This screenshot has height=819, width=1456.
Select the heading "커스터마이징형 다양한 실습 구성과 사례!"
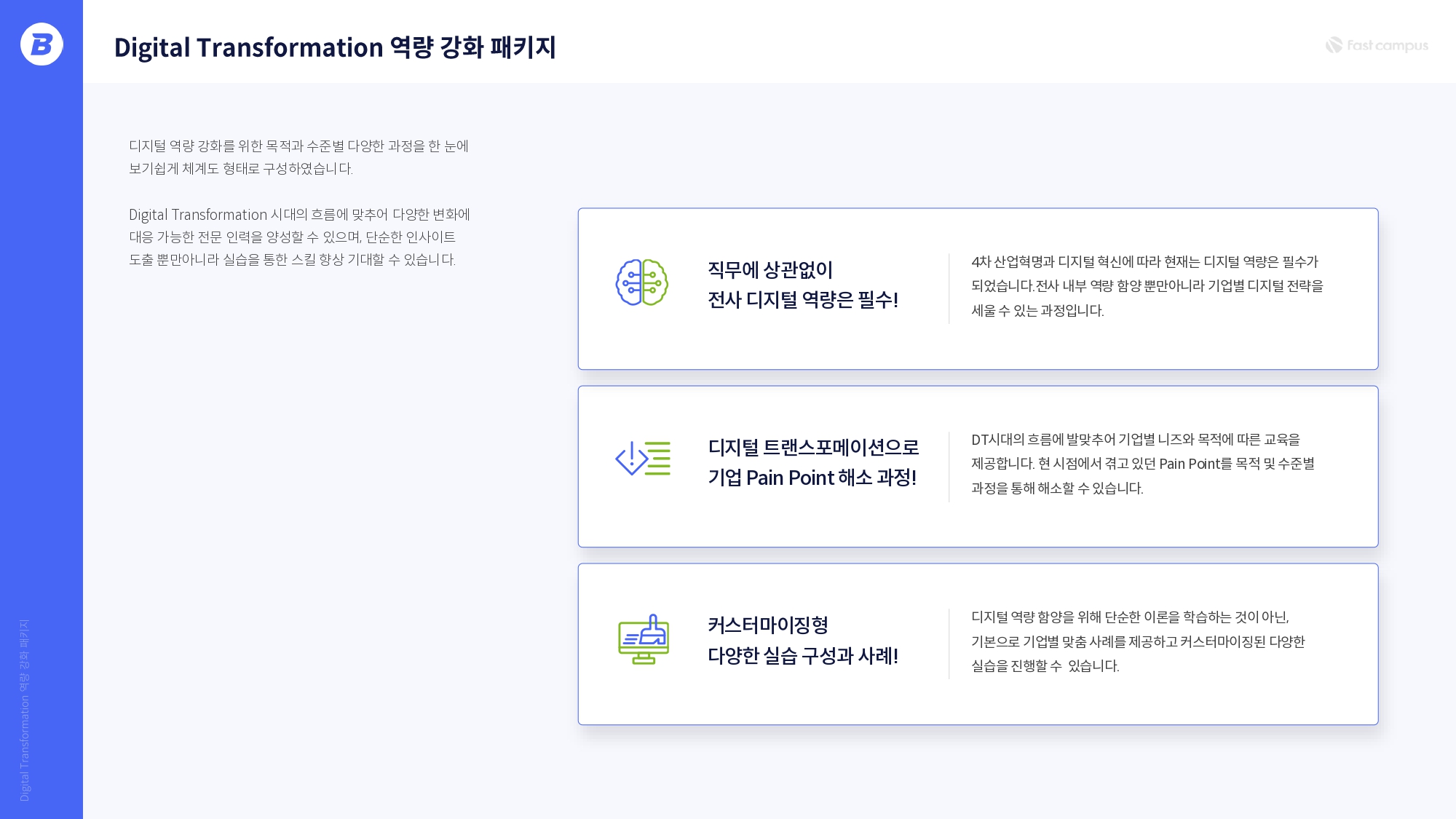click(x=802, y=640)
